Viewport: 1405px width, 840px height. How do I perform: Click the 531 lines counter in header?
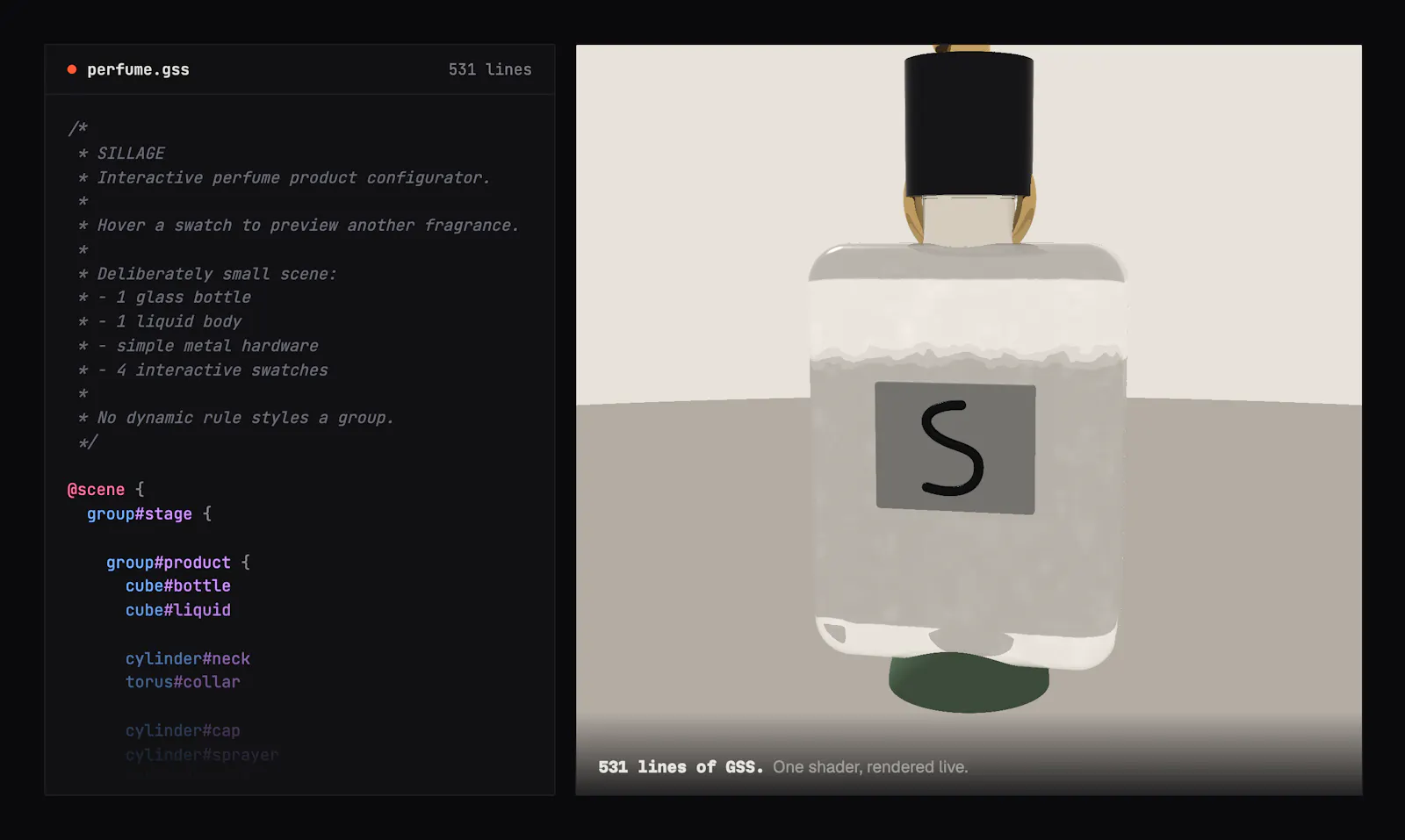click(490, 69)
